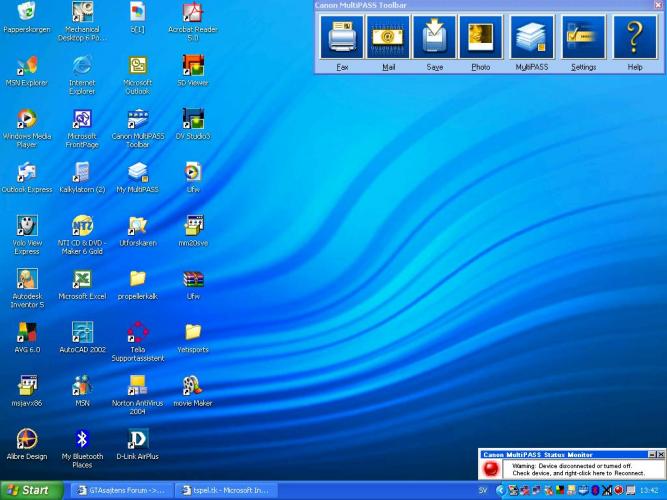Screen dimensions: 667x500
Task: Click the SV language indicator in taskbar
Action: pyautogui.click(x=484, y=490)
